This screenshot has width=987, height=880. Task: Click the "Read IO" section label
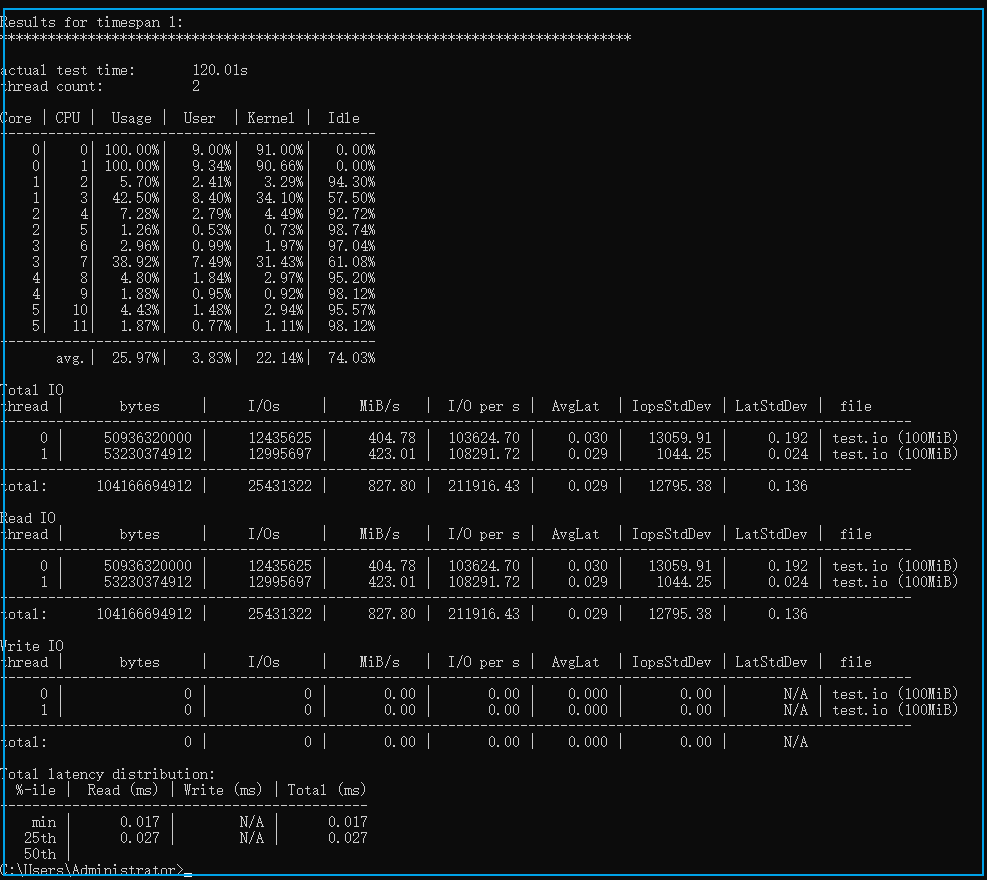click(x=28, y=518)
